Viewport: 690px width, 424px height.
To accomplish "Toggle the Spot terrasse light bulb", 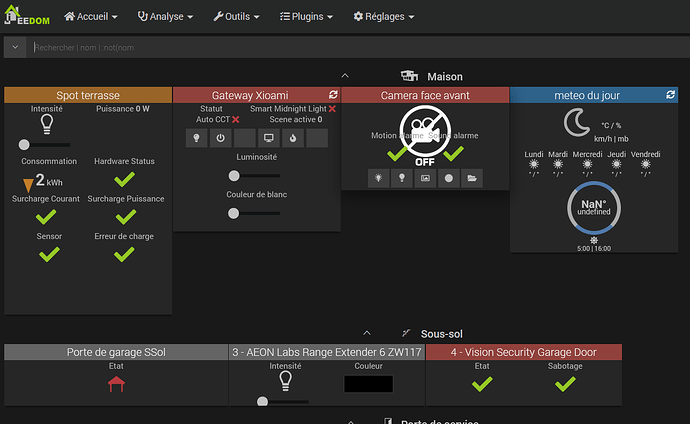I will tap(47, 124).
